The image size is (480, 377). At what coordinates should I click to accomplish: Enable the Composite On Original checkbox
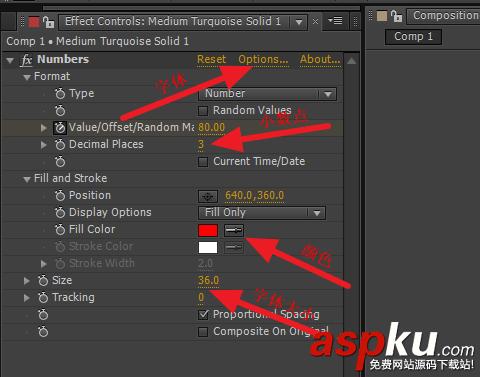point(203,332)
